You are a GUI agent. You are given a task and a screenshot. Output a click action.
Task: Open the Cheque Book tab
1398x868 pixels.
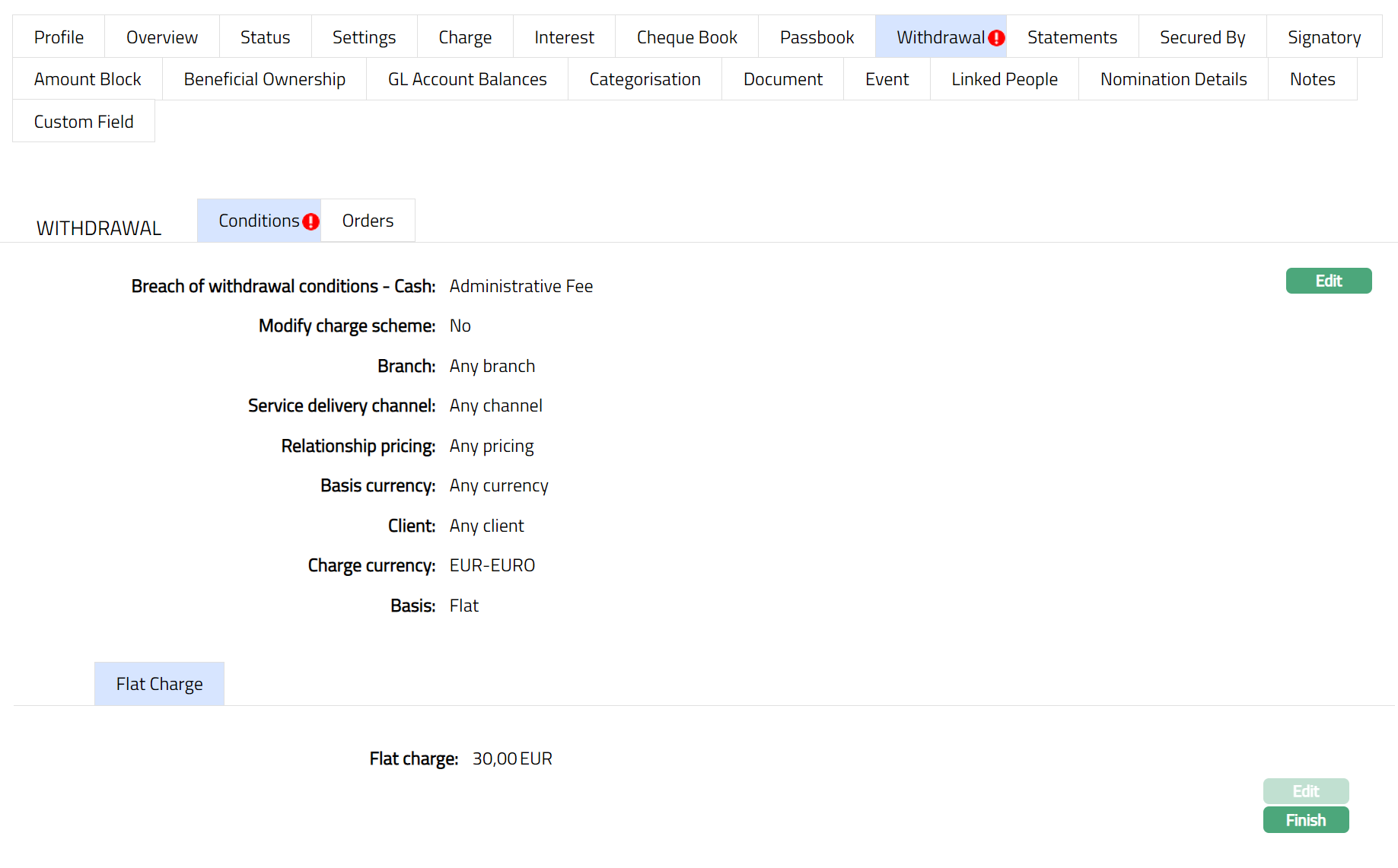click(686, 37)
